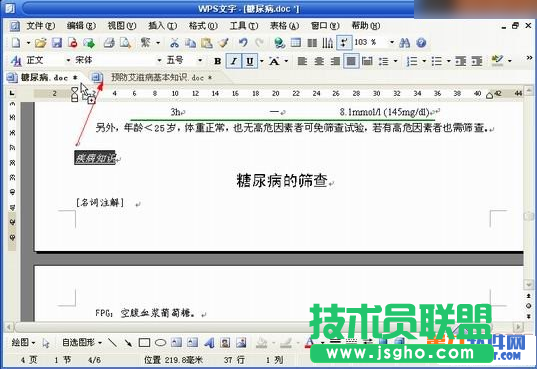Increase the paragraph indent
Image resolution: width=537 pixels, height=369 pixels.
[477, 61]
